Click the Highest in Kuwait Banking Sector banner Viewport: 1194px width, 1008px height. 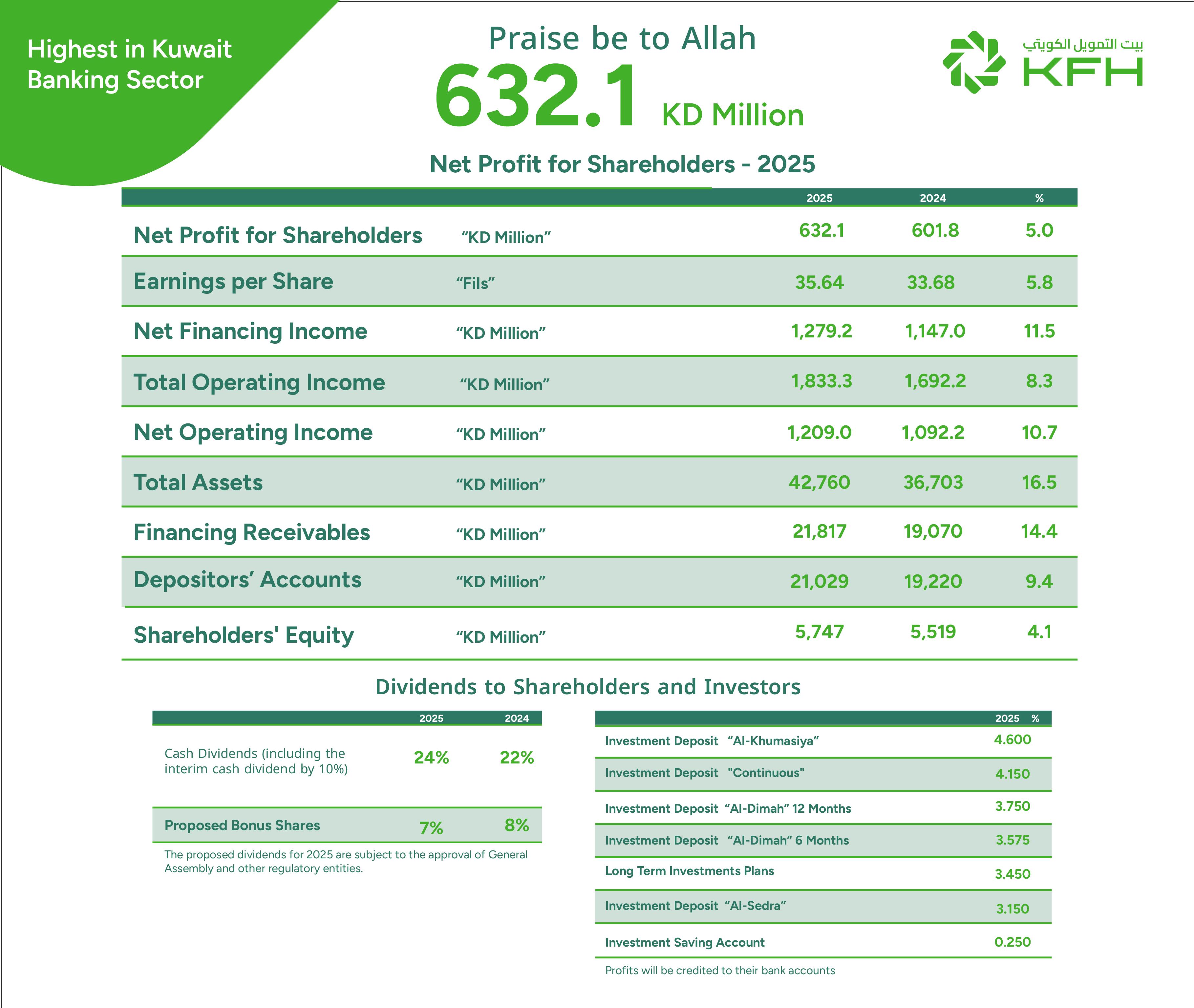pyautogui.click(x=130, y=65)
